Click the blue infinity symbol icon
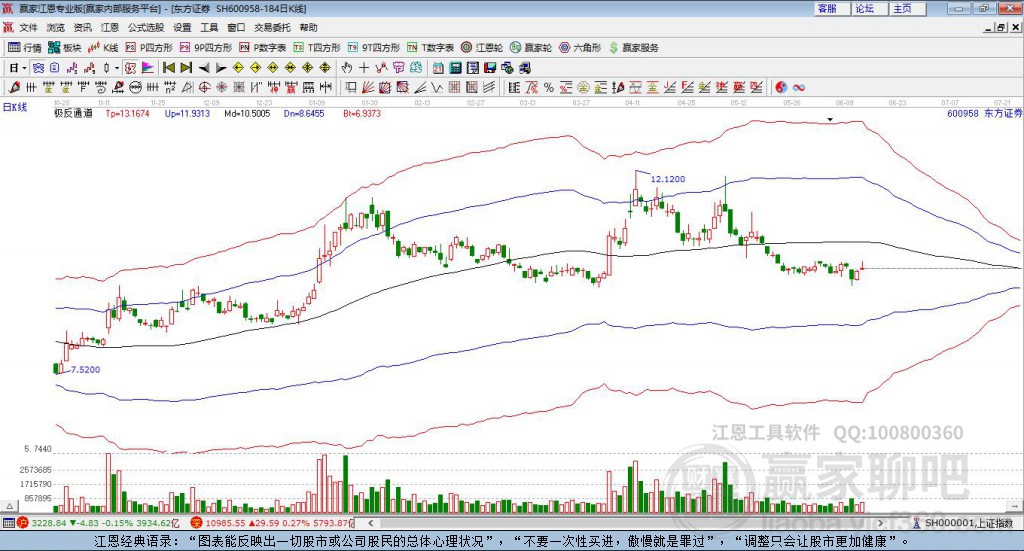Screen dimensions: 1024x551 pyautogui.click(x=799, y=87)
